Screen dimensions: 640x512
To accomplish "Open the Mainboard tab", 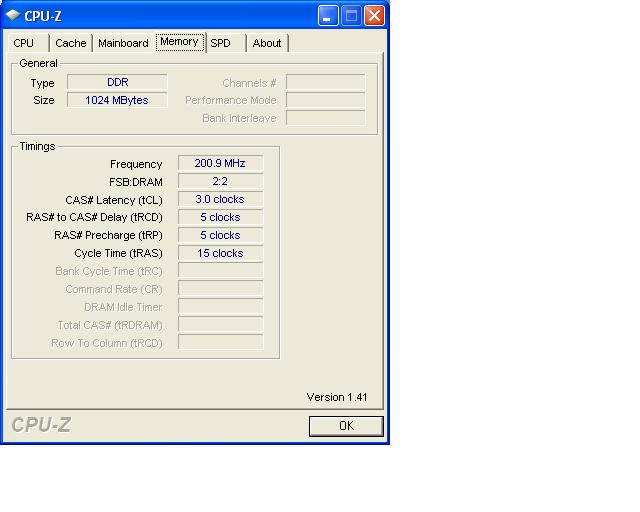I will pos(123,43).
